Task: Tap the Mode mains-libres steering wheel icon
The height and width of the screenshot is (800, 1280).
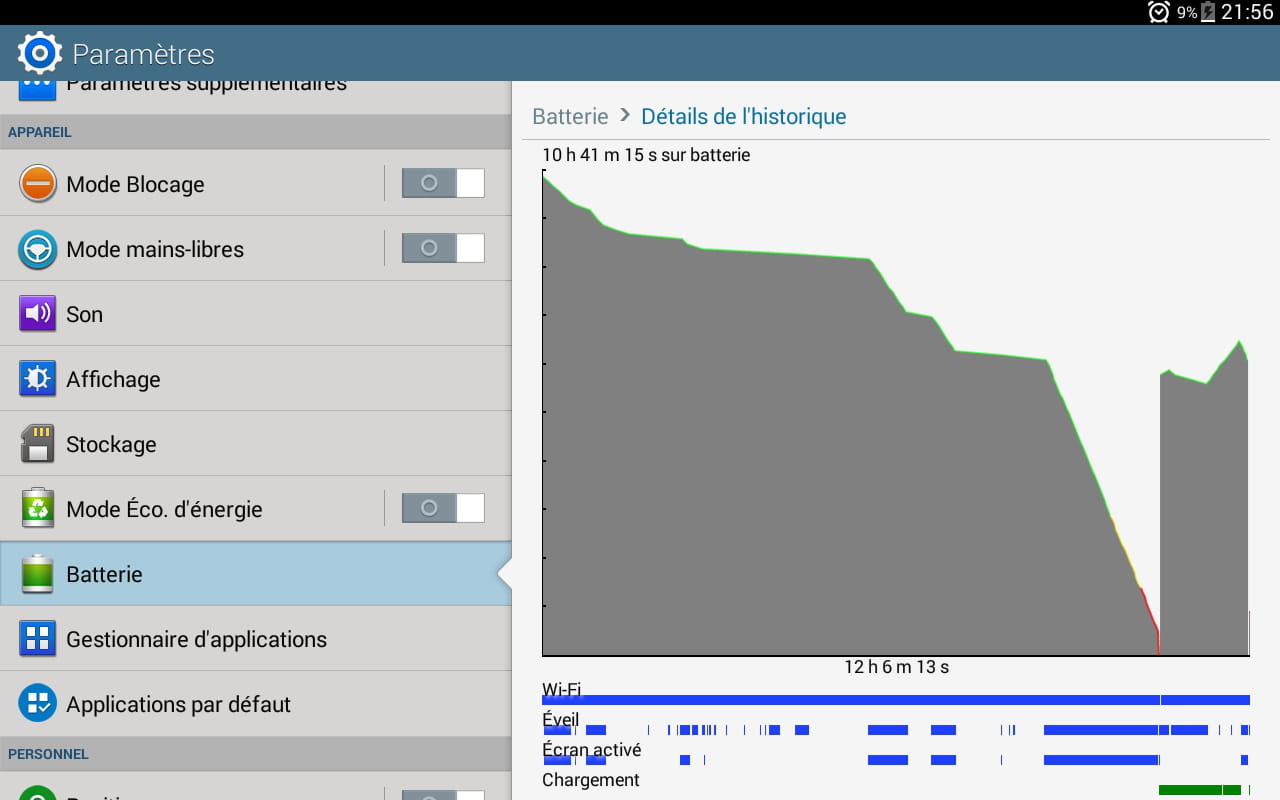Action: pyautogui.click(x=38, y=249)
